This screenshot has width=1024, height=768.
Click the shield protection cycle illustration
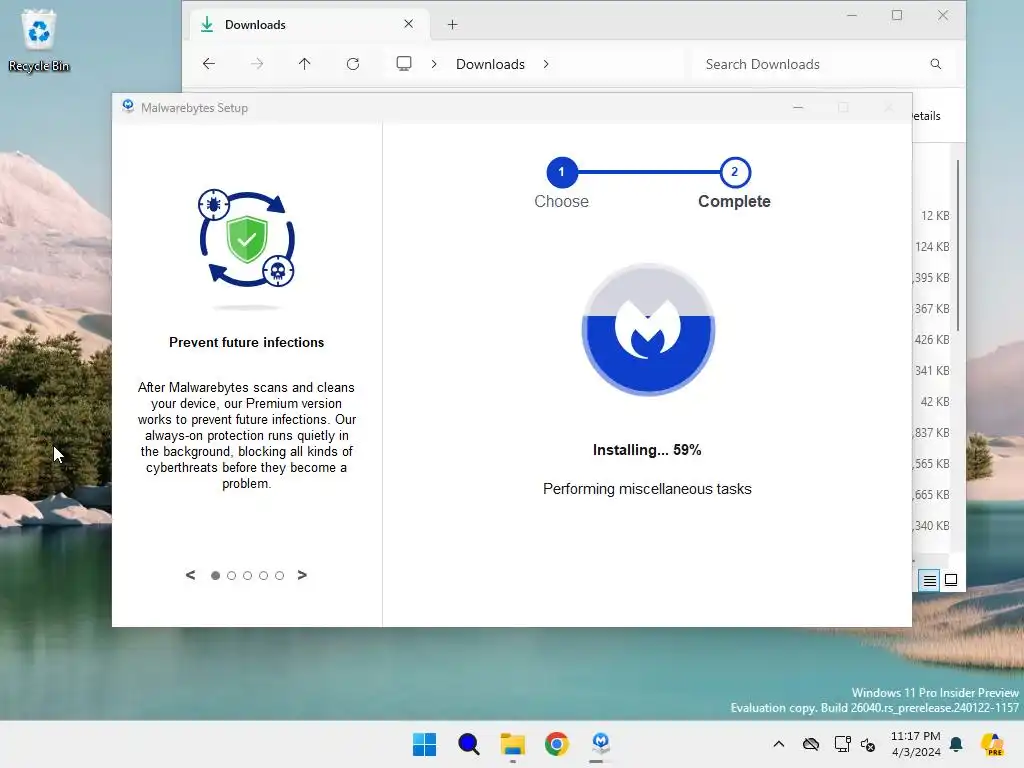[x=247, y=239]
